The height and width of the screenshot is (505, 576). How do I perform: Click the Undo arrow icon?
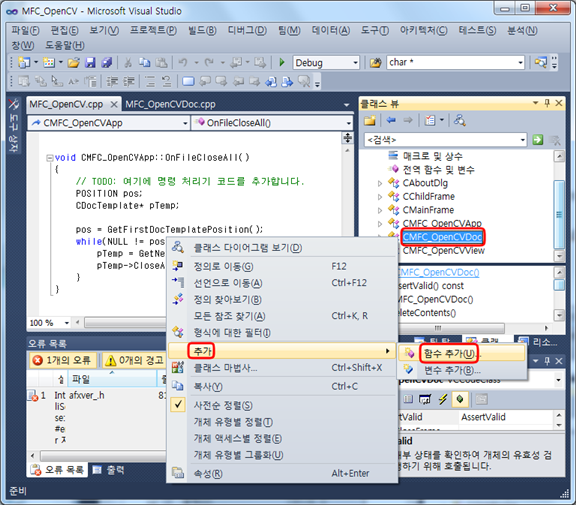click(x=183, y=63)
